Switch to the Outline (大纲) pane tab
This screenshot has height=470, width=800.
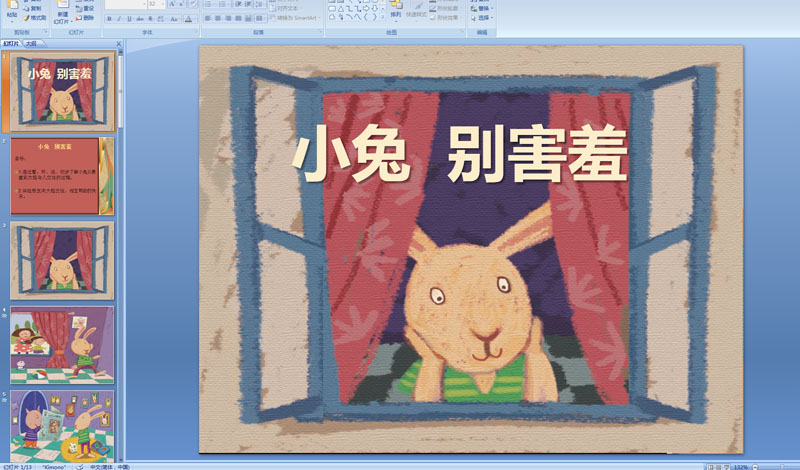31,44
